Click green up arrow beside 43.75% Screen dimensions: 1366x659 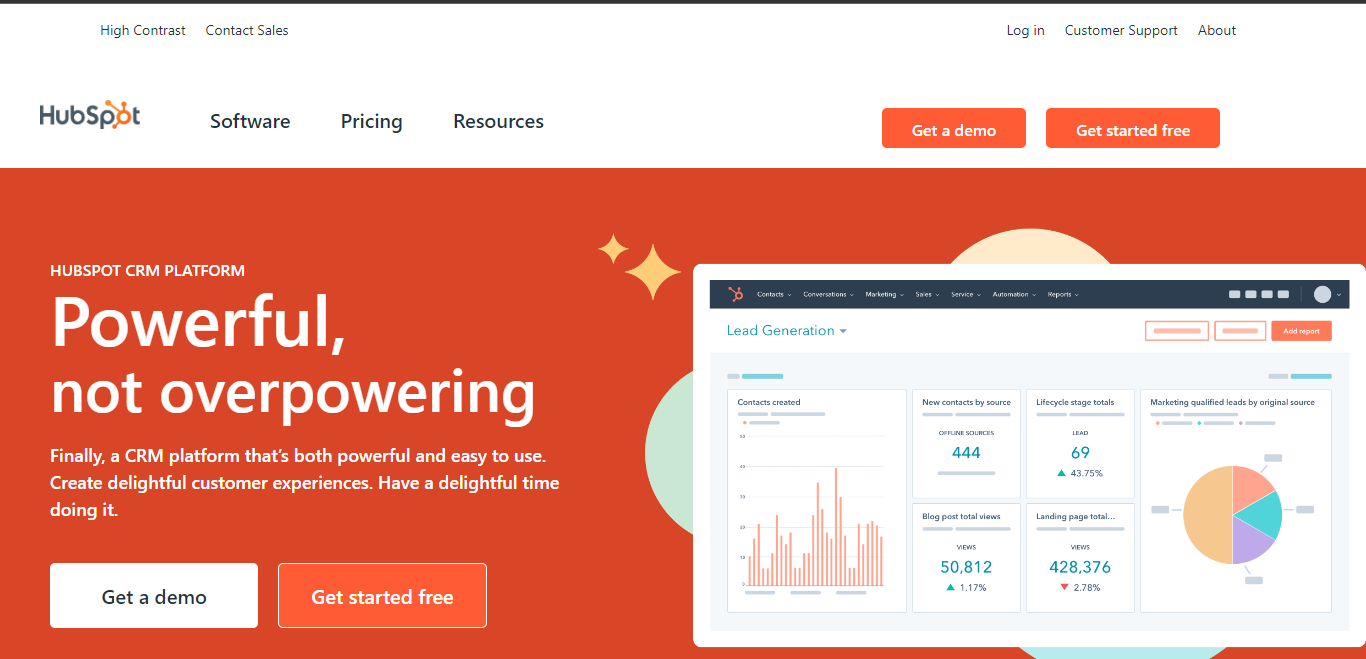pyautogui.click(x=1061, y=473)
